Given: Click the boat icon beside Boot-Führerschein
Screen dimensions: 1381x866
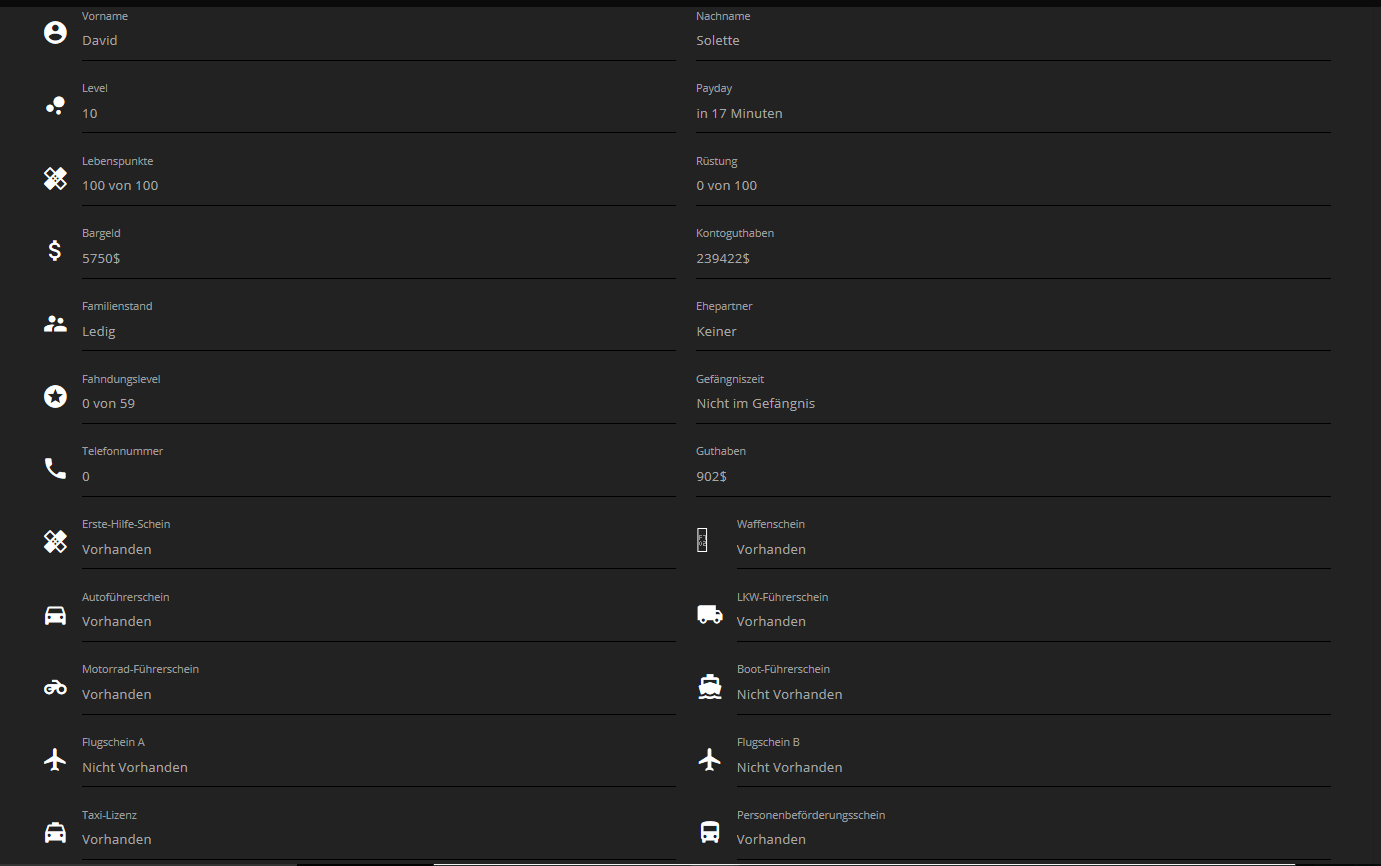Looking at the screenshot, I should click(x=710, y=687).
